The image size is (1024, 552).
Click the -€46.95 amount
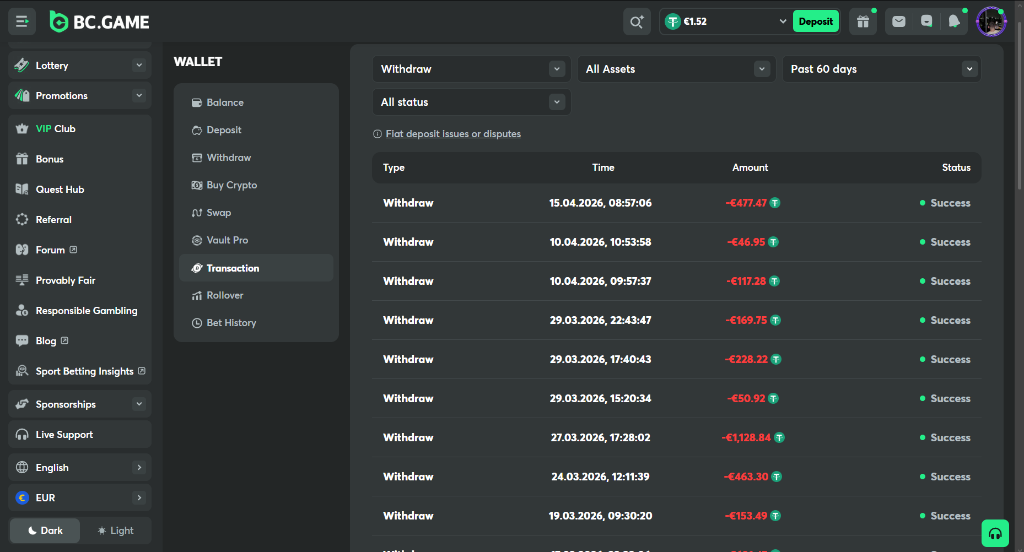click(x=746, y=242)
